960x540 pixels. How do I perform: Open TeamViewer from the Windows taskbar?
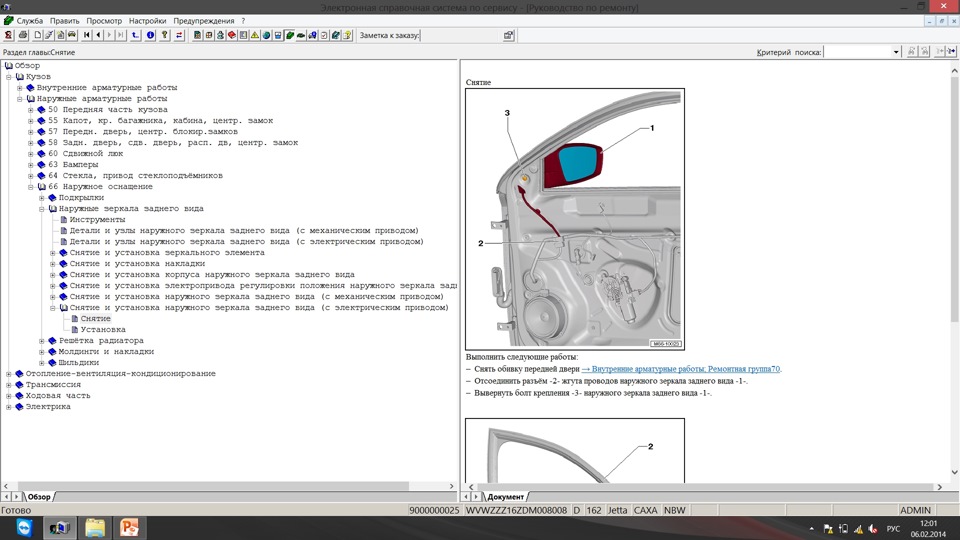[24, 527]
